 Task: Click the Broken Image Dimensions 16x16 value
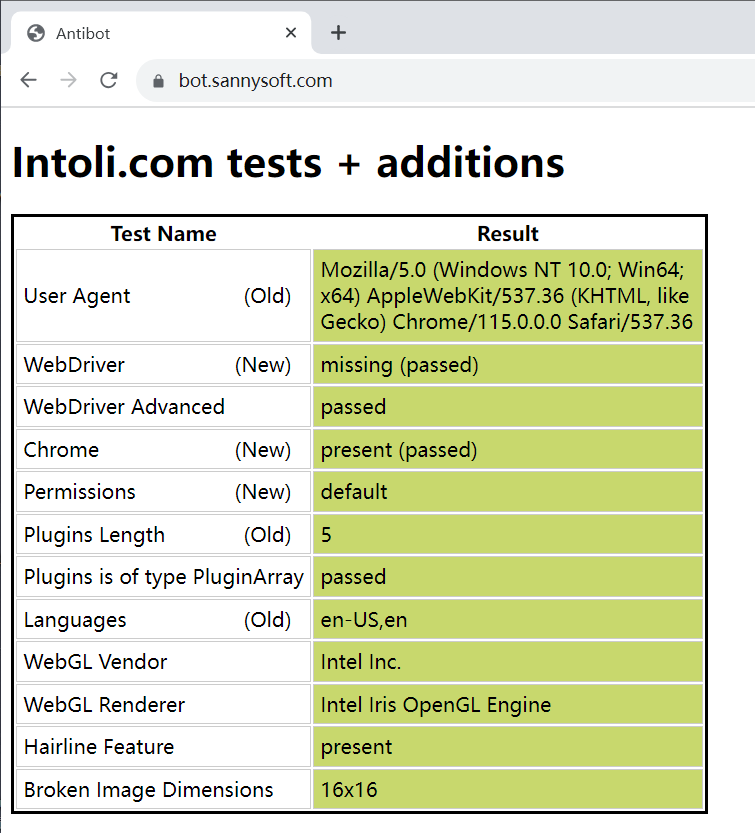pos(349,790)
